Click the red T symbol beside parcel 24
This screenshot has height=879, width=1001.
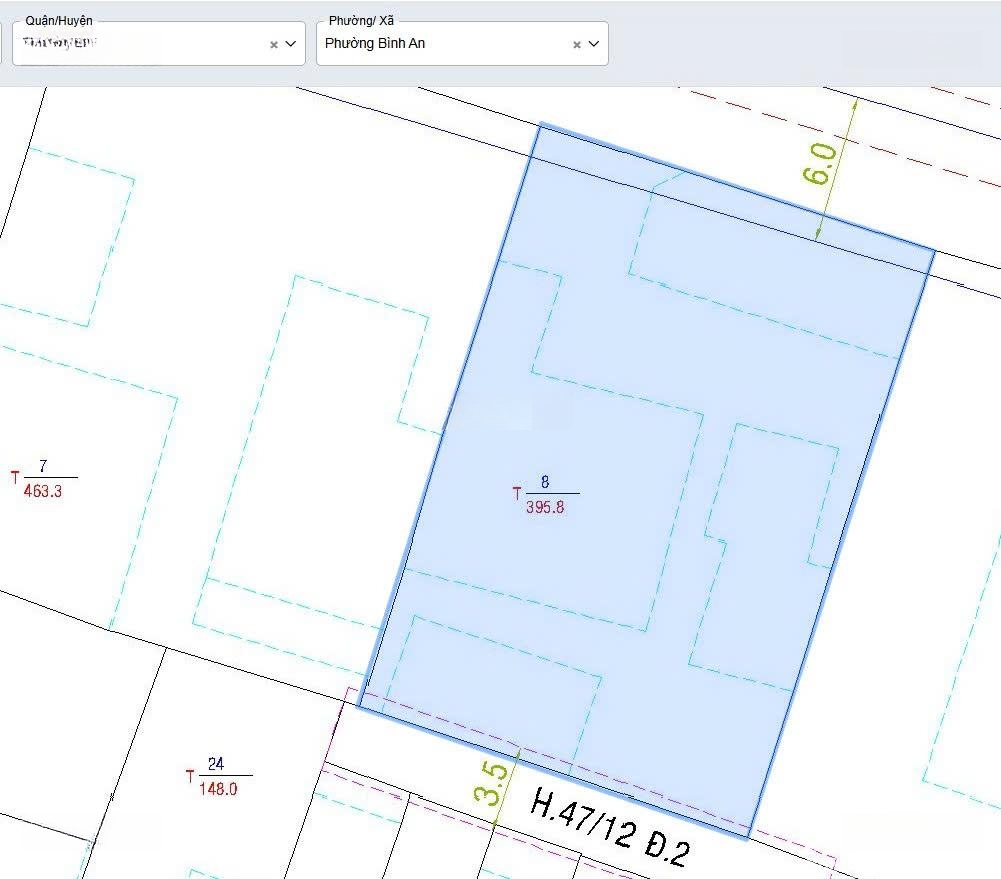(189, 776)
